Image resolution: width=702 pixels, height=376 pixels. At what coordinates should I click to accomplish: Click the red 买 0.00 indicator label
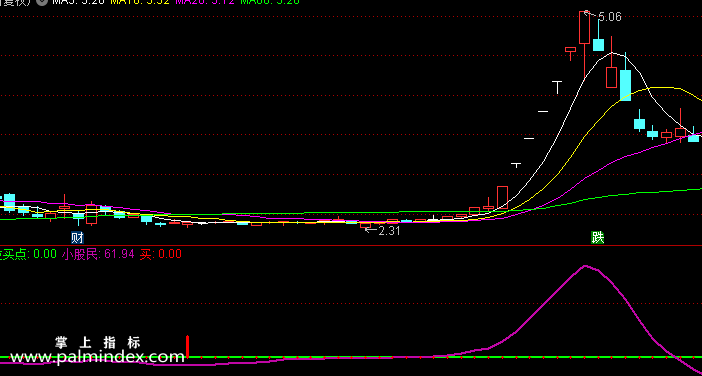[160, 254]
